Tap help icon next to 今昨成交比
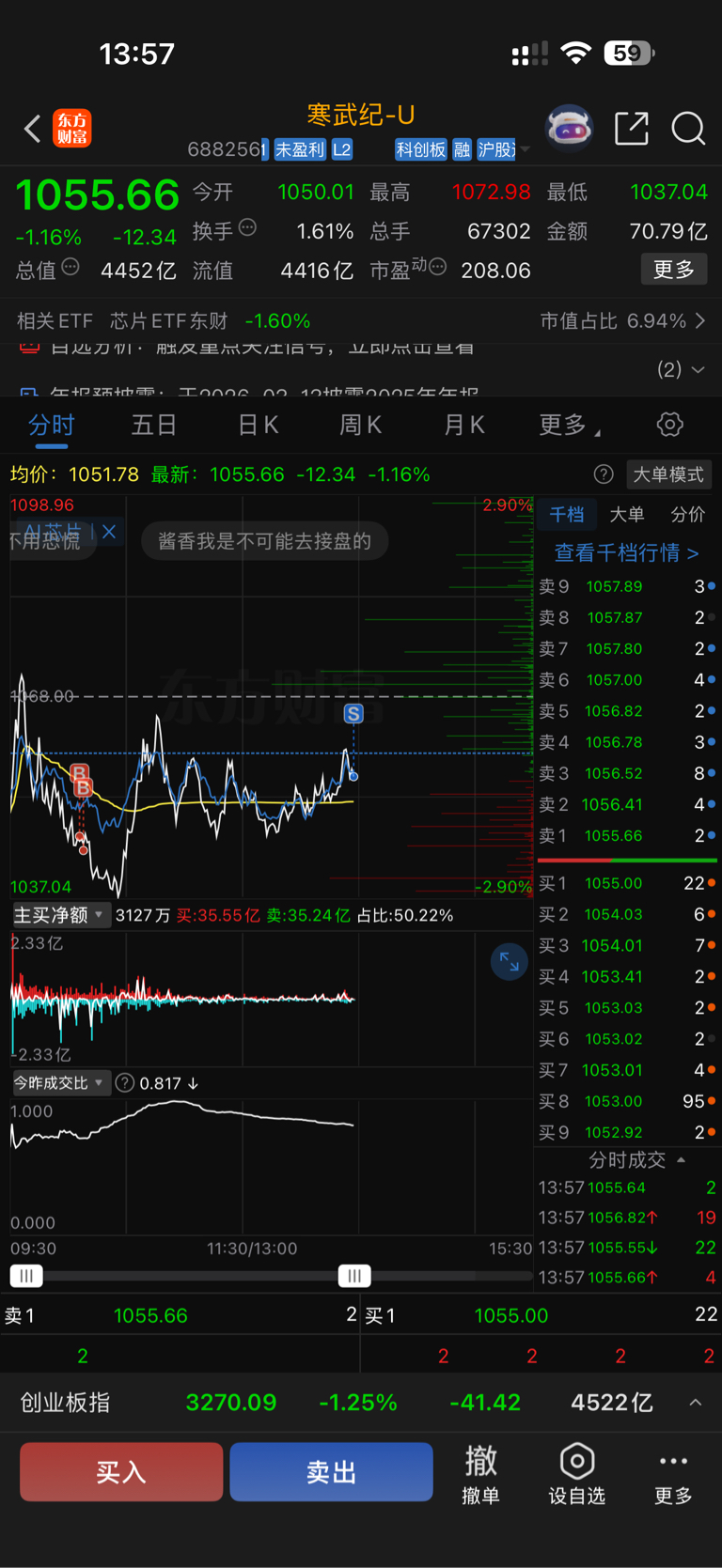Image resolution: width=722 pixels, height=1568 pixels. 124,1083
